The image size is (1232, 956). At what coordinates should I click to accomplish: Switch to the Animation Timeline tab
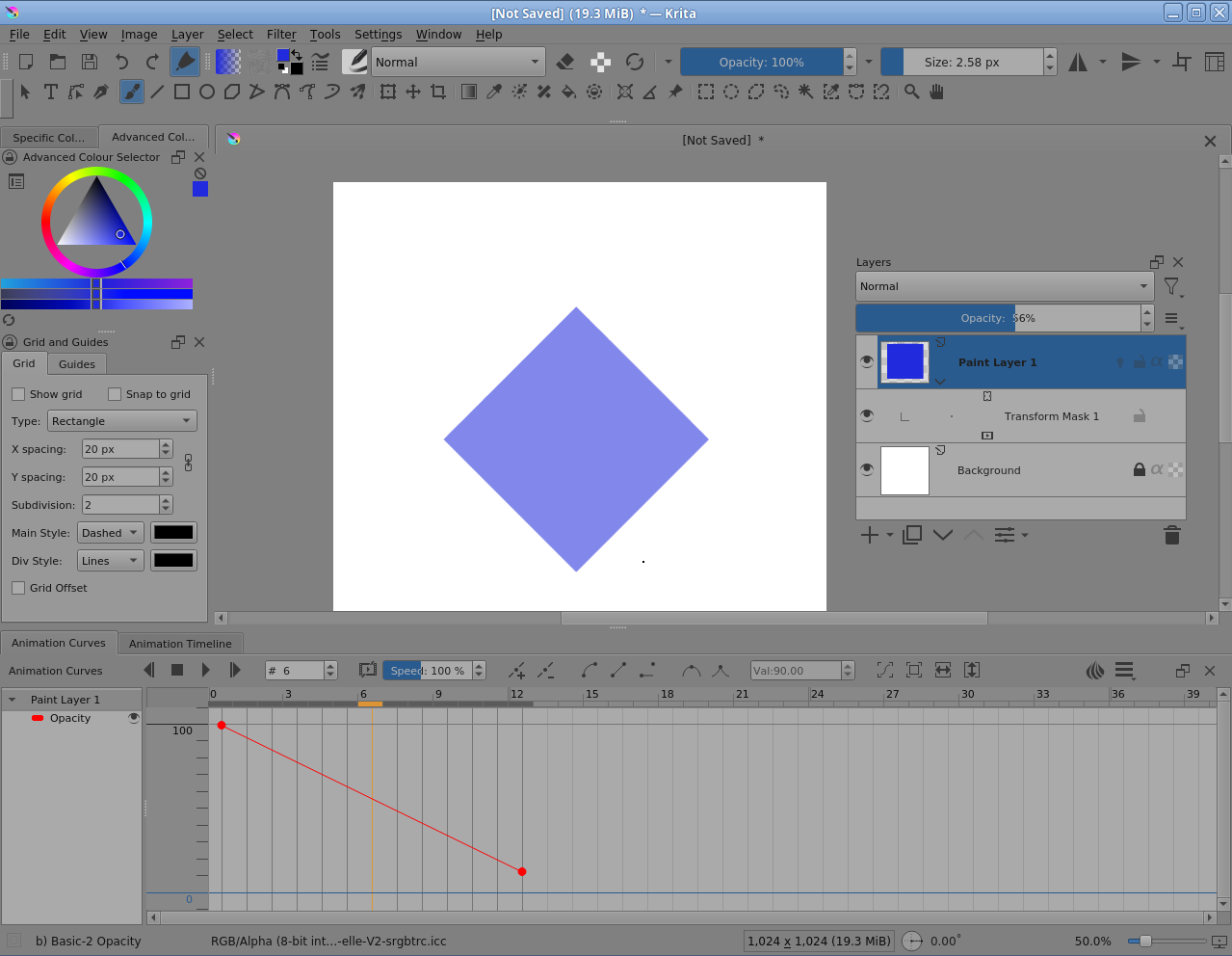[180, 644]
